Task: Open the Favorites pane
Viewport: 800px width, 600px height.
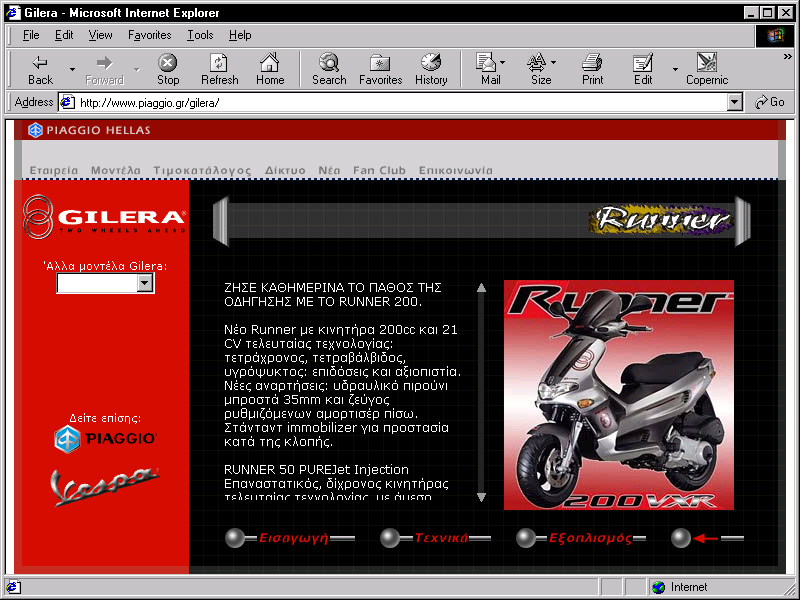Action: tap(381, 69)
